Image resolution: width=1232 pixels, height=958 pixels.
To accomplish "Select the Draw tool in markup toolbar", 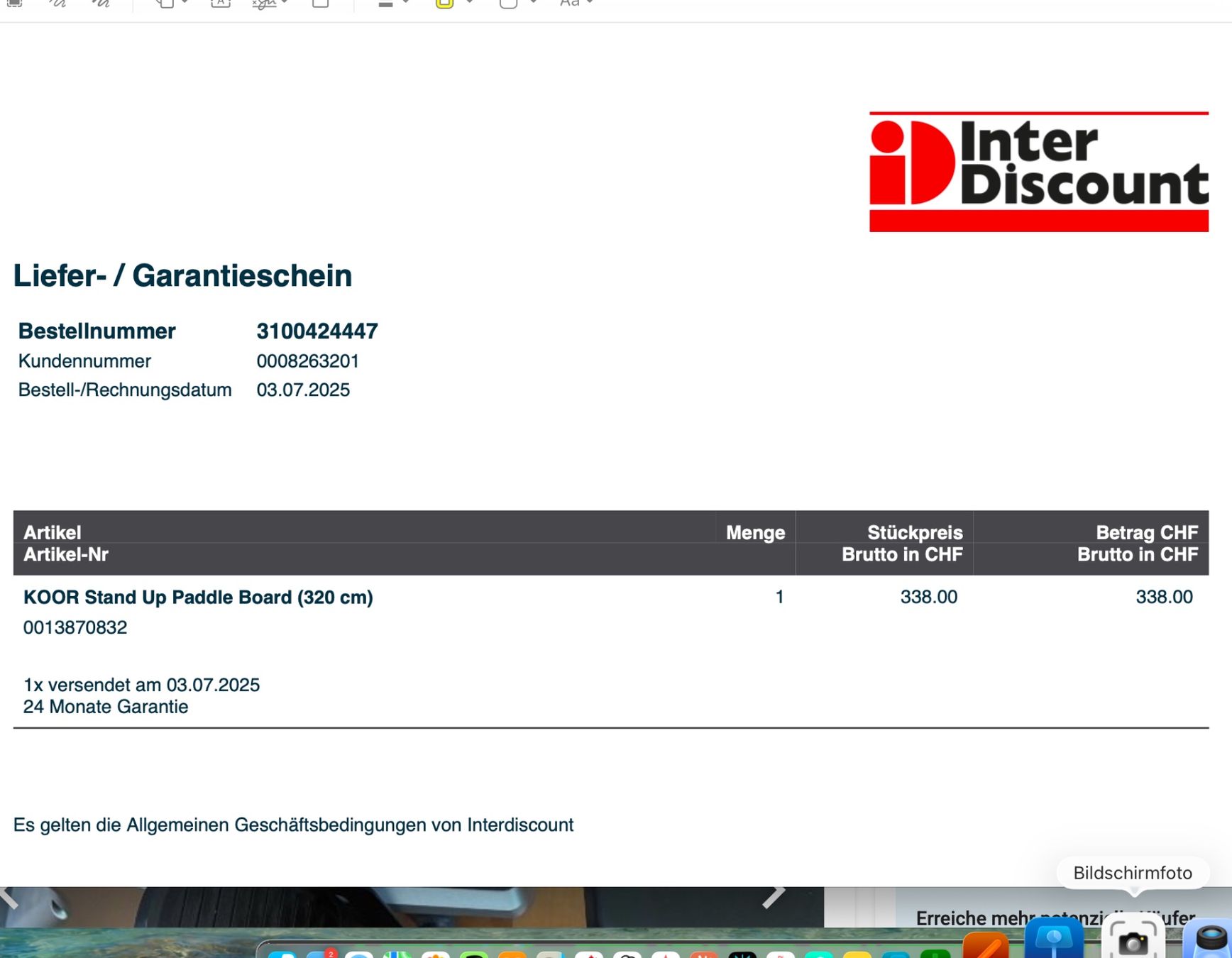I will (101, 4).
